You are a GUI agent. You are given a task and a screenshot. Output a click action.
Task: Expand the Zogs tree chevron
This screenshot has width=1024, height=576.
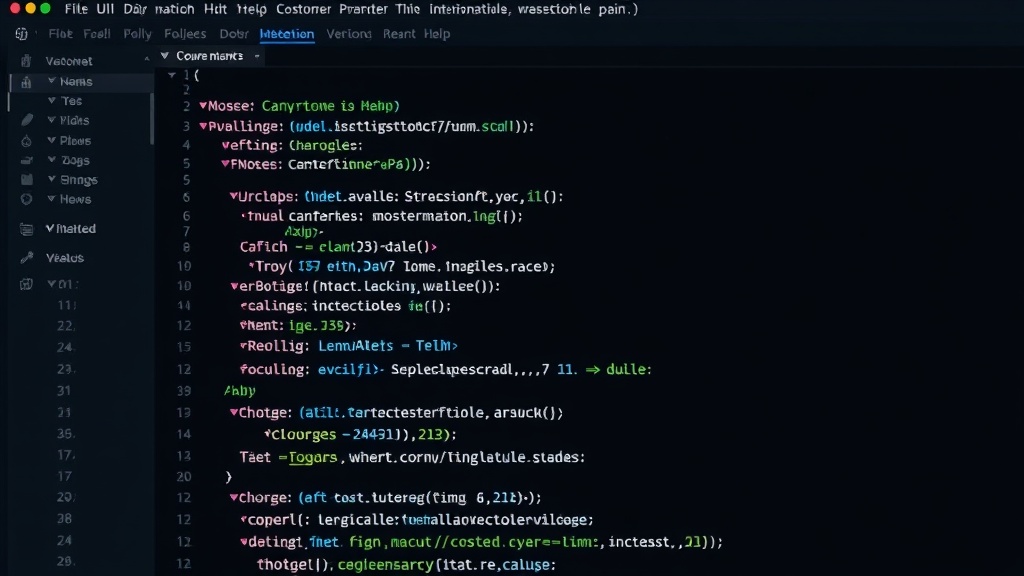point(51,159)
